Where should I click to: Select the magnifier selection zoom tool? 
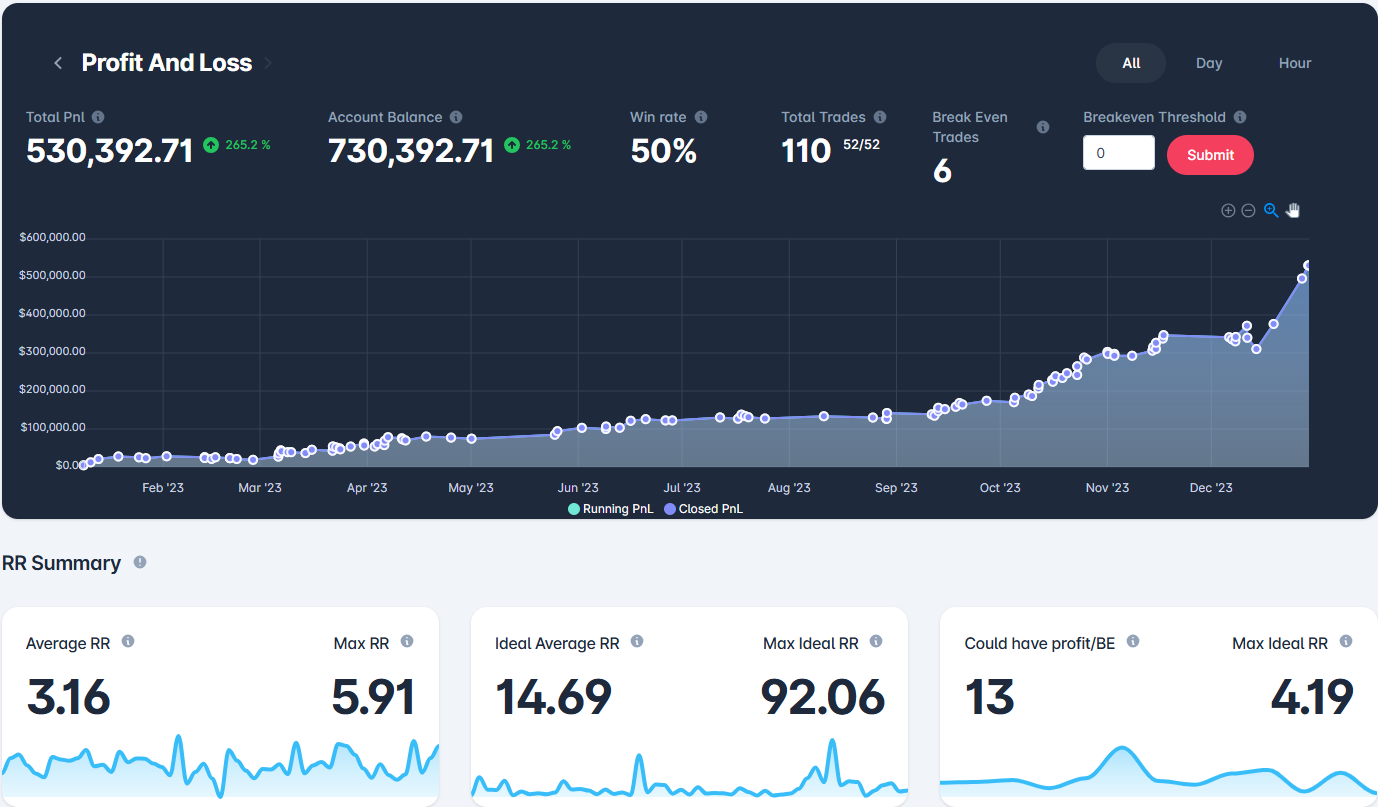[1271, 211]
